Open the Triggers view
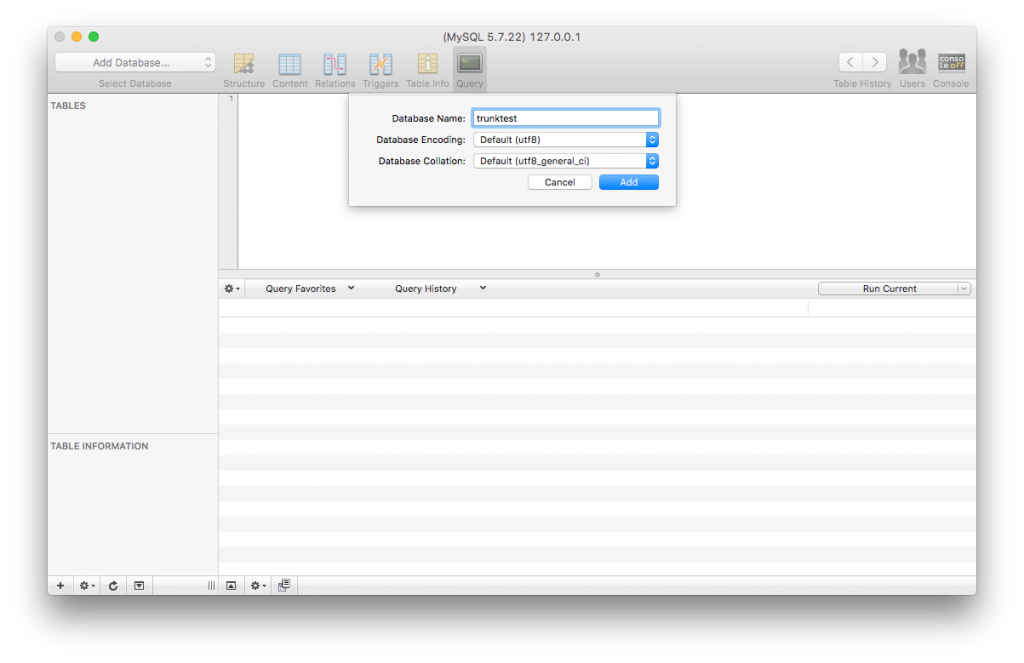Viewport: 1024px width, 663px height. [x=380, y=70]
